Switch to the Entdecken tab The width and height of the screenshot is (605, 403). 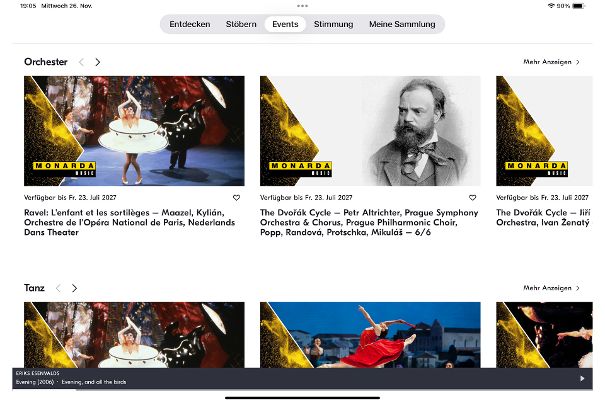(190, 24)
